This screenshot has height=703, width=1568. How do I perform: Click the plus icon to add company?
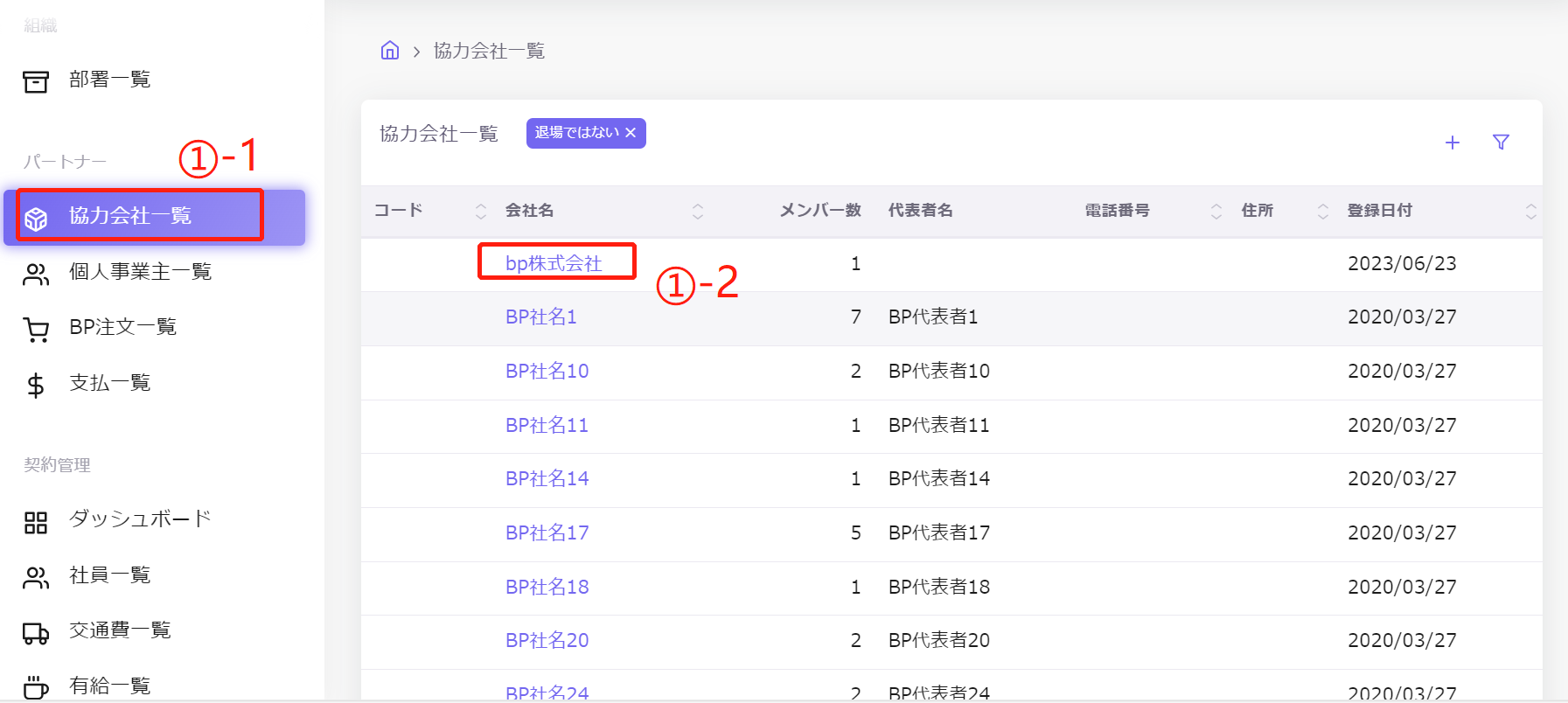coord(1452,143)
